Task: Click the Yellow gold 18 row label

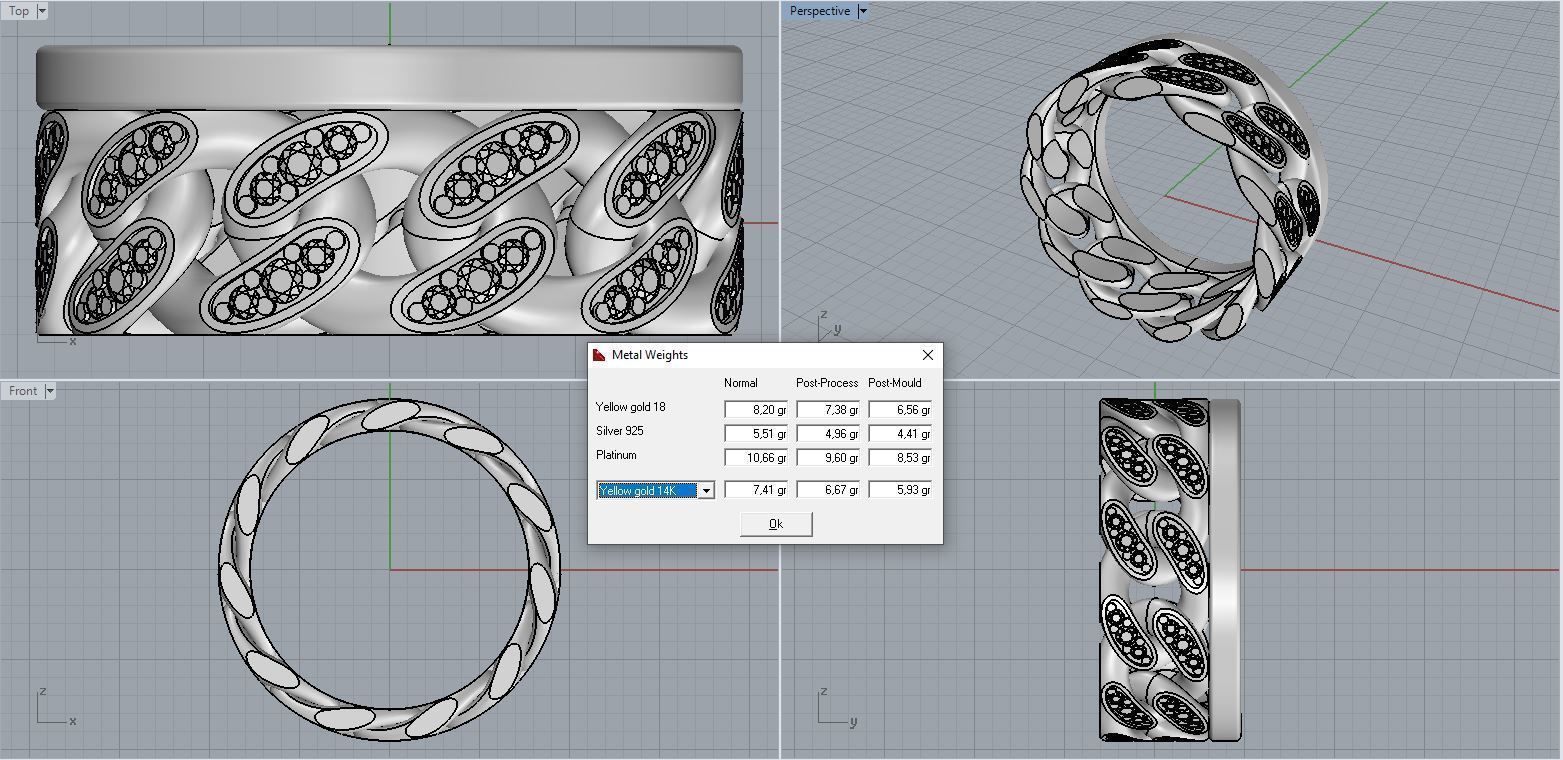Action: tap(631, 407)
